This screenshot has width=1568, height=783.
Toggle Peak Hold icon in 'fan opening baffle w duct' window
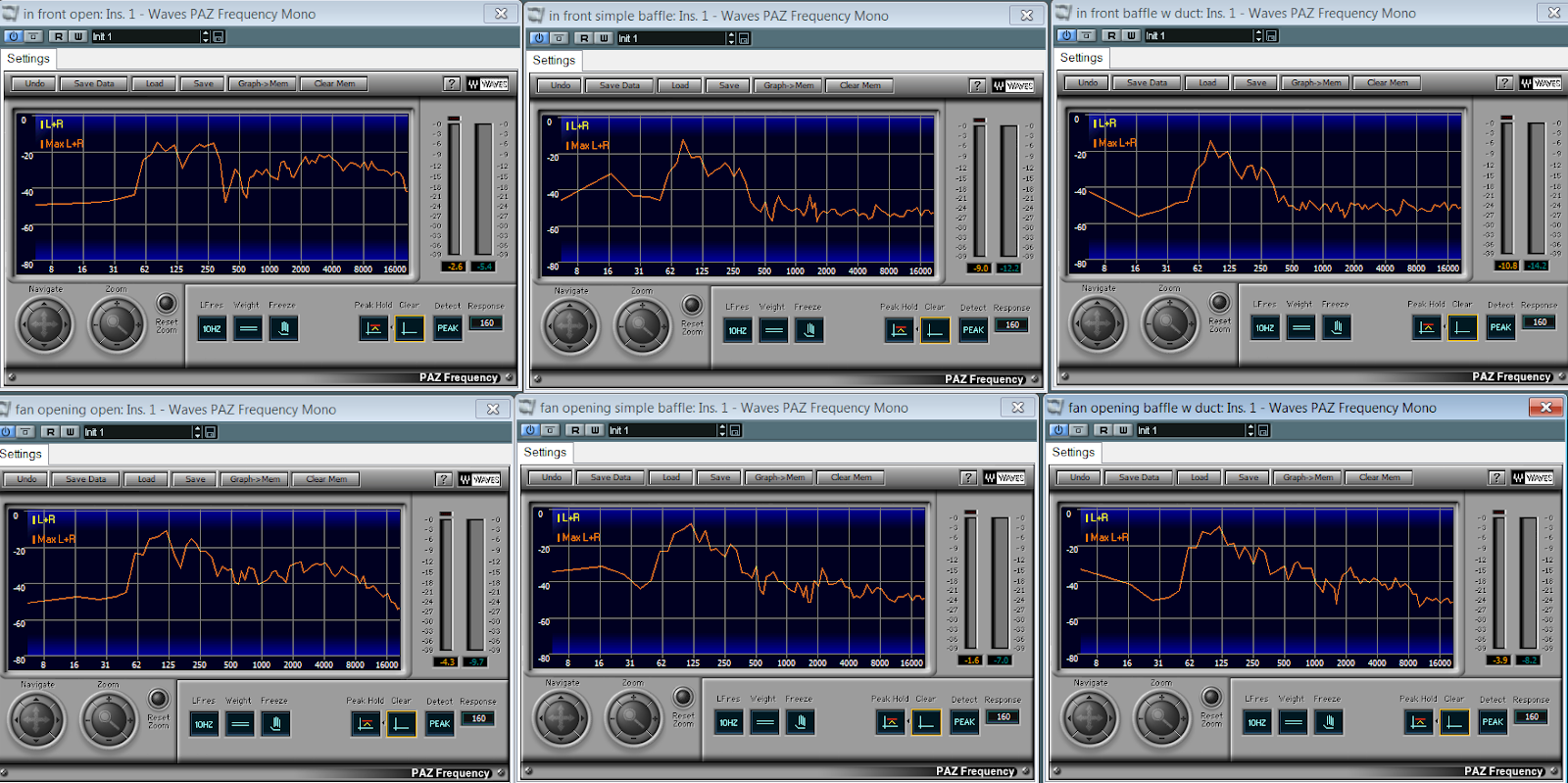1418,723
